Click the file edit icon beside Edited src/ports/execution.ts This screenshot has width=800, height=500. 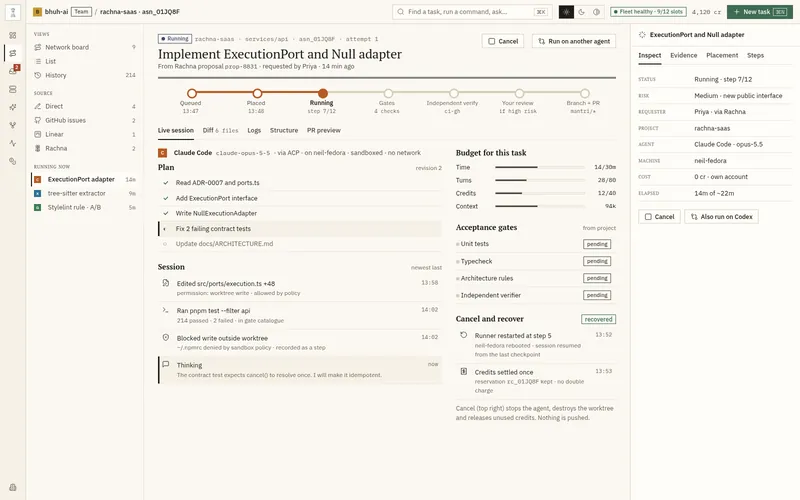(x=166, y=283)
